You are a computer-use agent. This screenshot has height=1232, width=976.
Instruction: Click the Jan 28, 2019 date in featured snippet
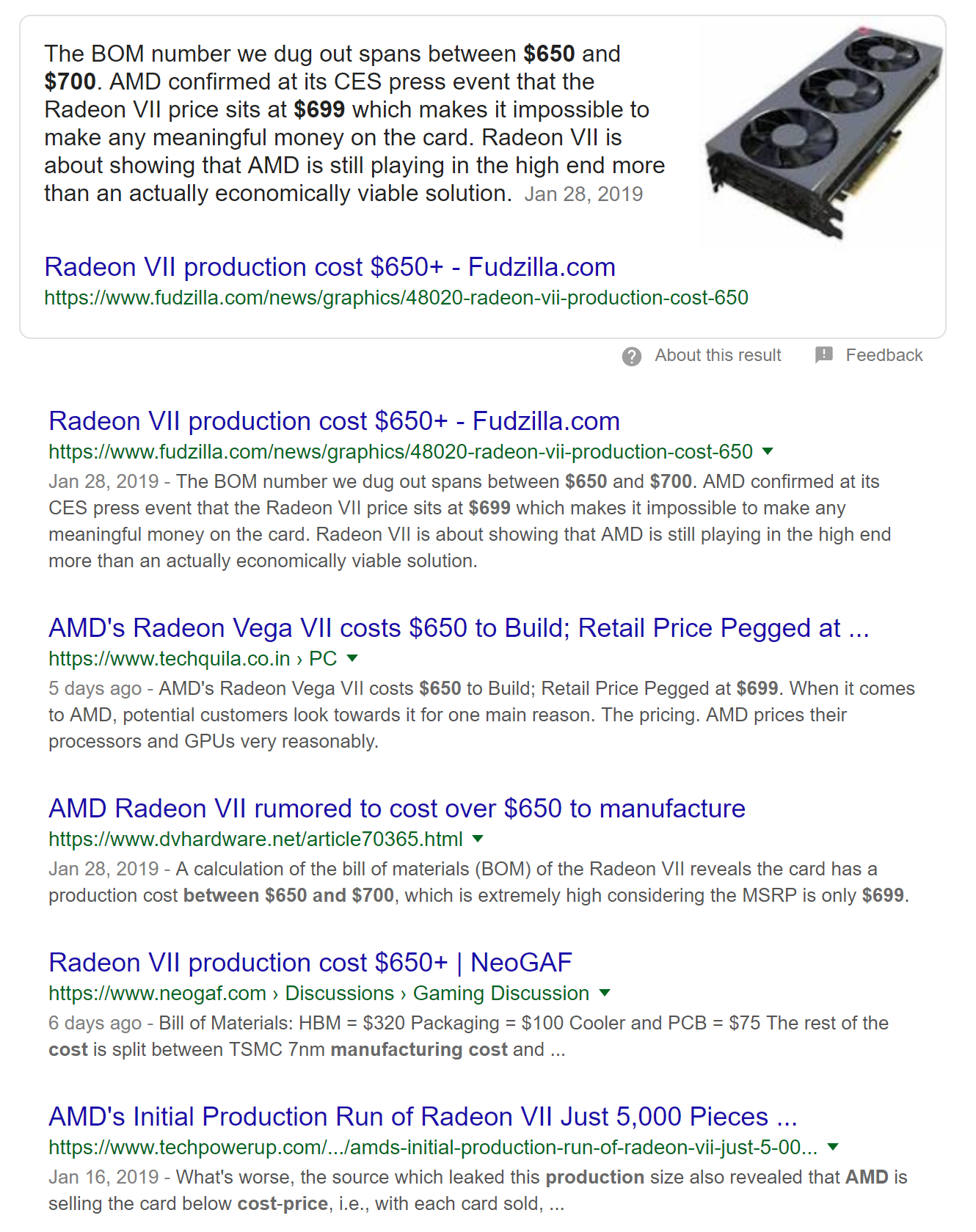pyautogui.click(x=583, y=194)
